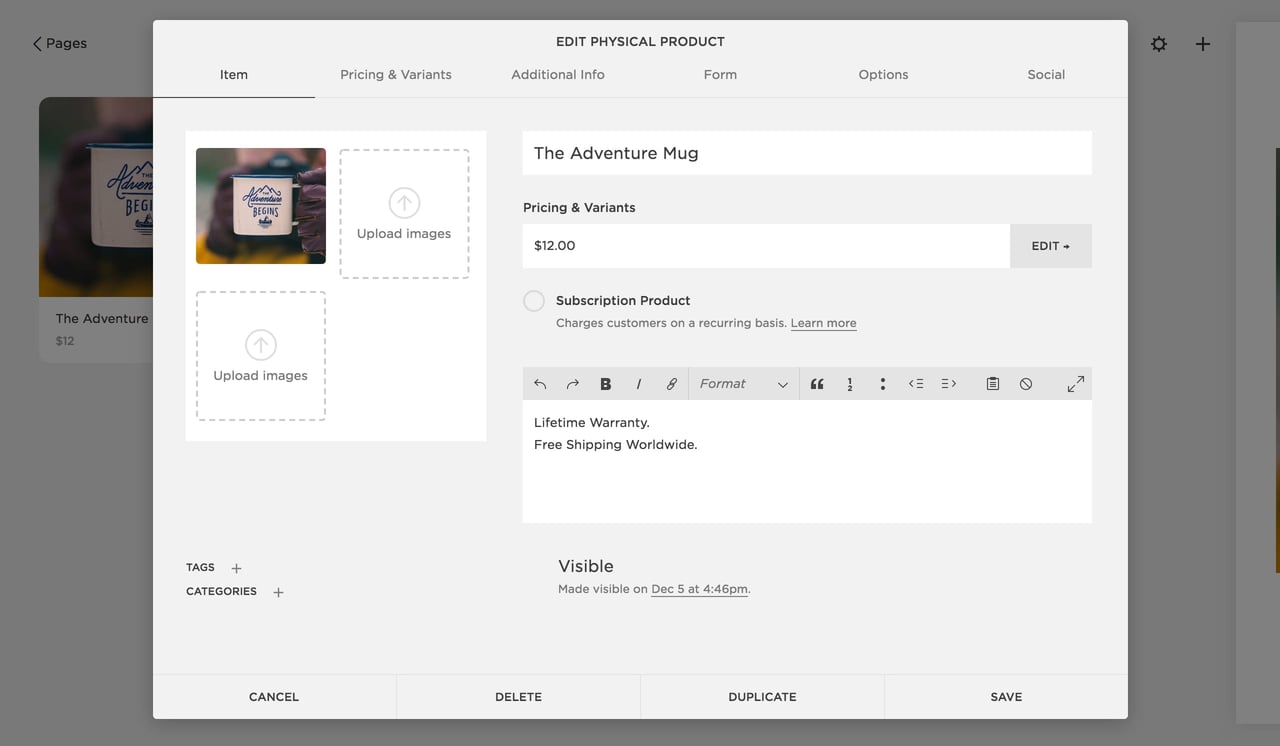This screenshot has height=746, width=1280.
Task: Open the more options dots in the editor toolbar
Action: pos(882,383)
